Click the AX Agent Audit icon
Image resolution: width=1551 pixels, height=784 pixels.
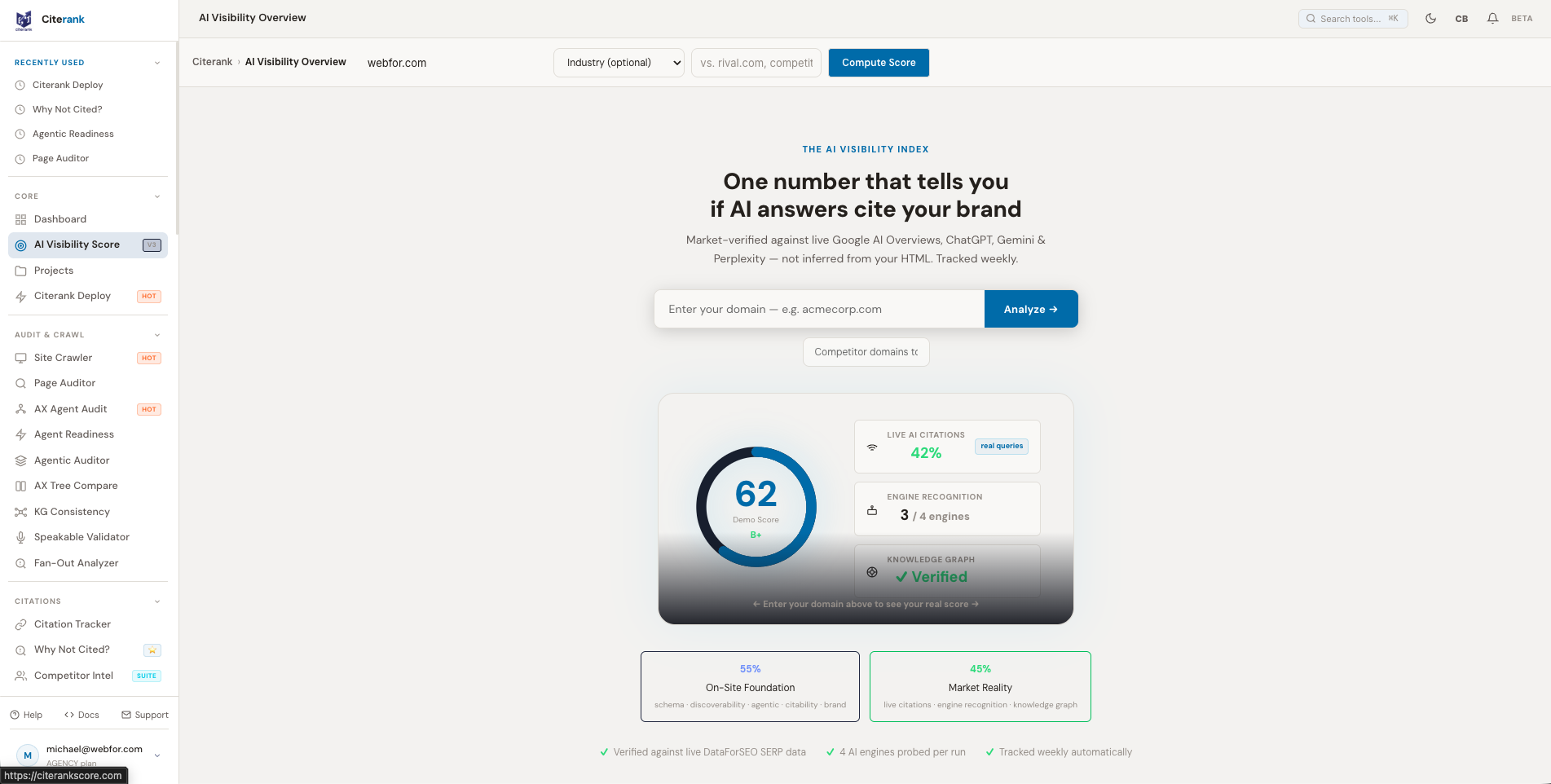pos(21,409)
